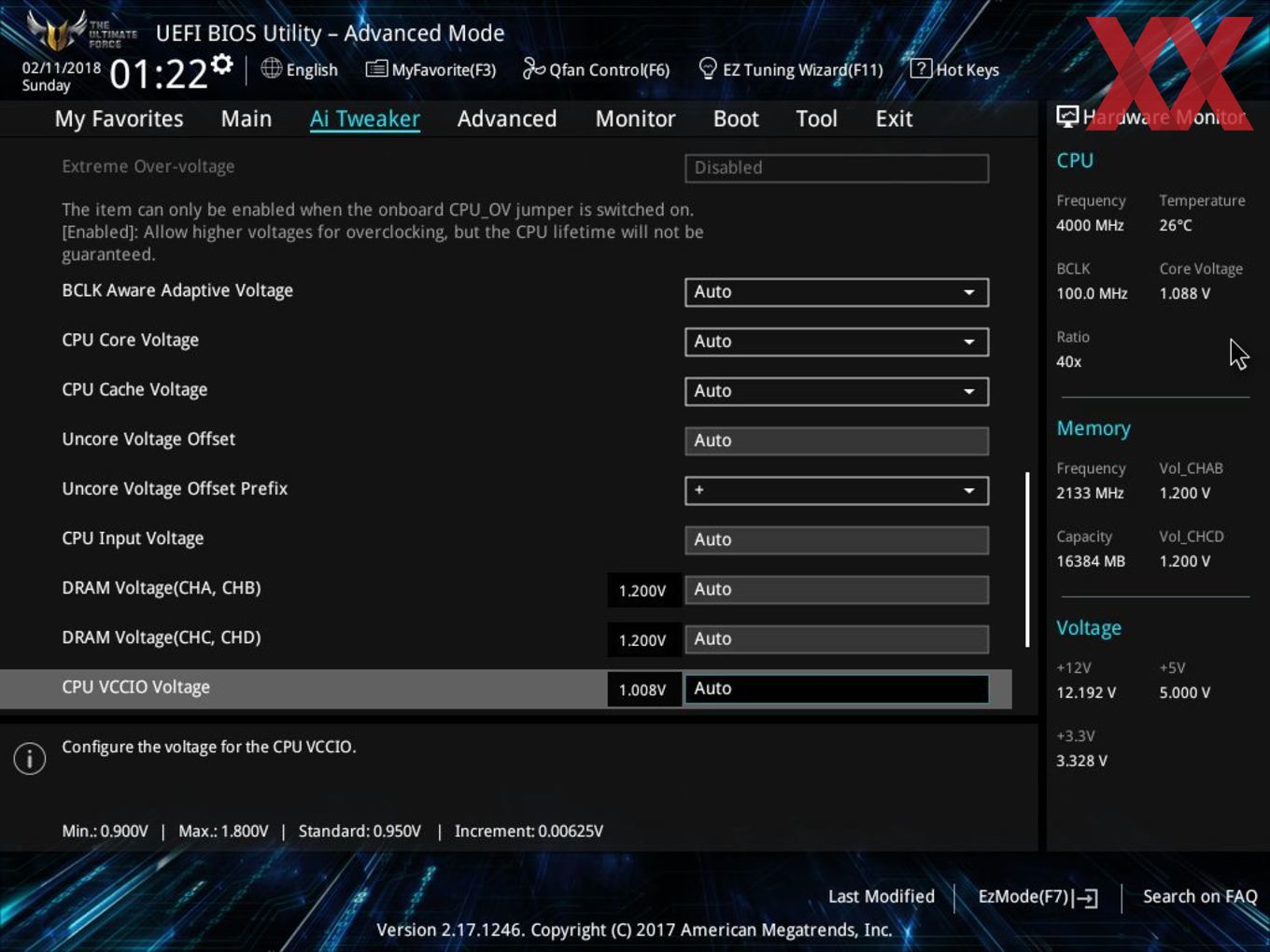Click the question mark Hot Keys icon

coord(921,68)
